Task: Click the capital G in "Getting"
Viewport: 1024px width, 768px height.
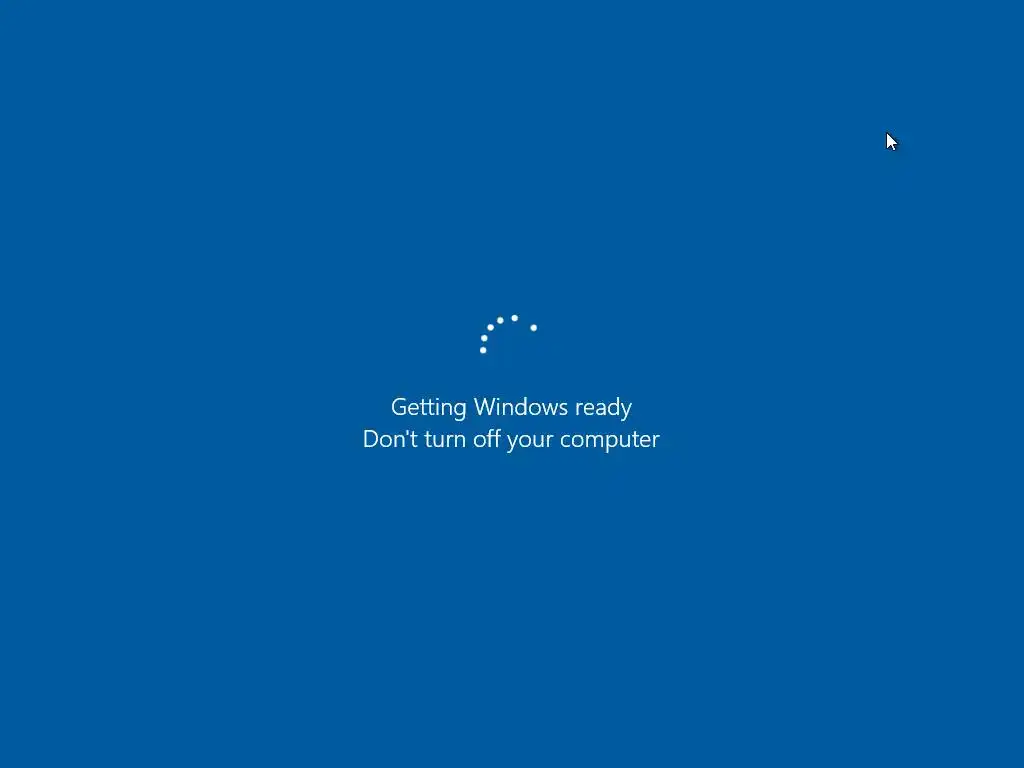Action: [x=399, y=407]
